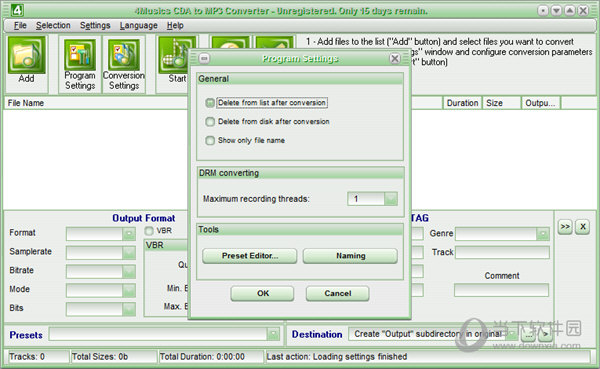Open the Samplerate dropdown
Viewport: 600px width, 369px height.
pos(129,252)
